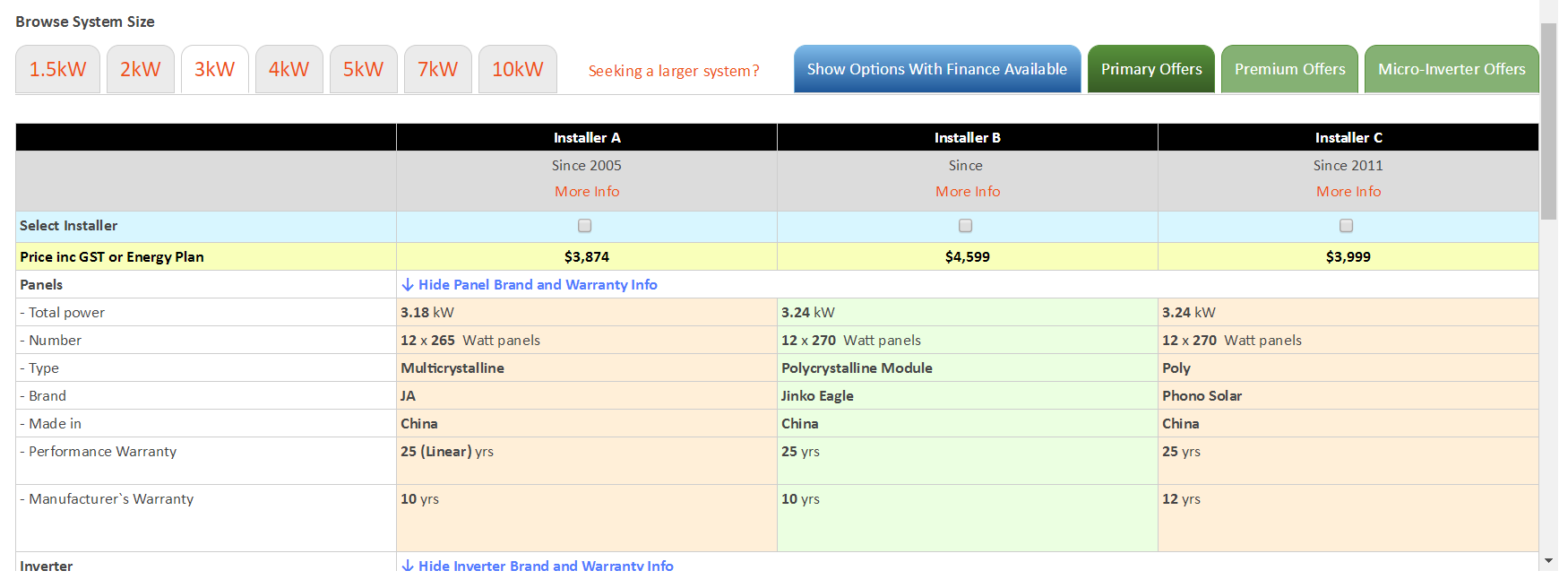The width and height of the screenshot is (1568, 588).
Task: Click the 'Installer B' column header
Action: (x=968, y=137)
